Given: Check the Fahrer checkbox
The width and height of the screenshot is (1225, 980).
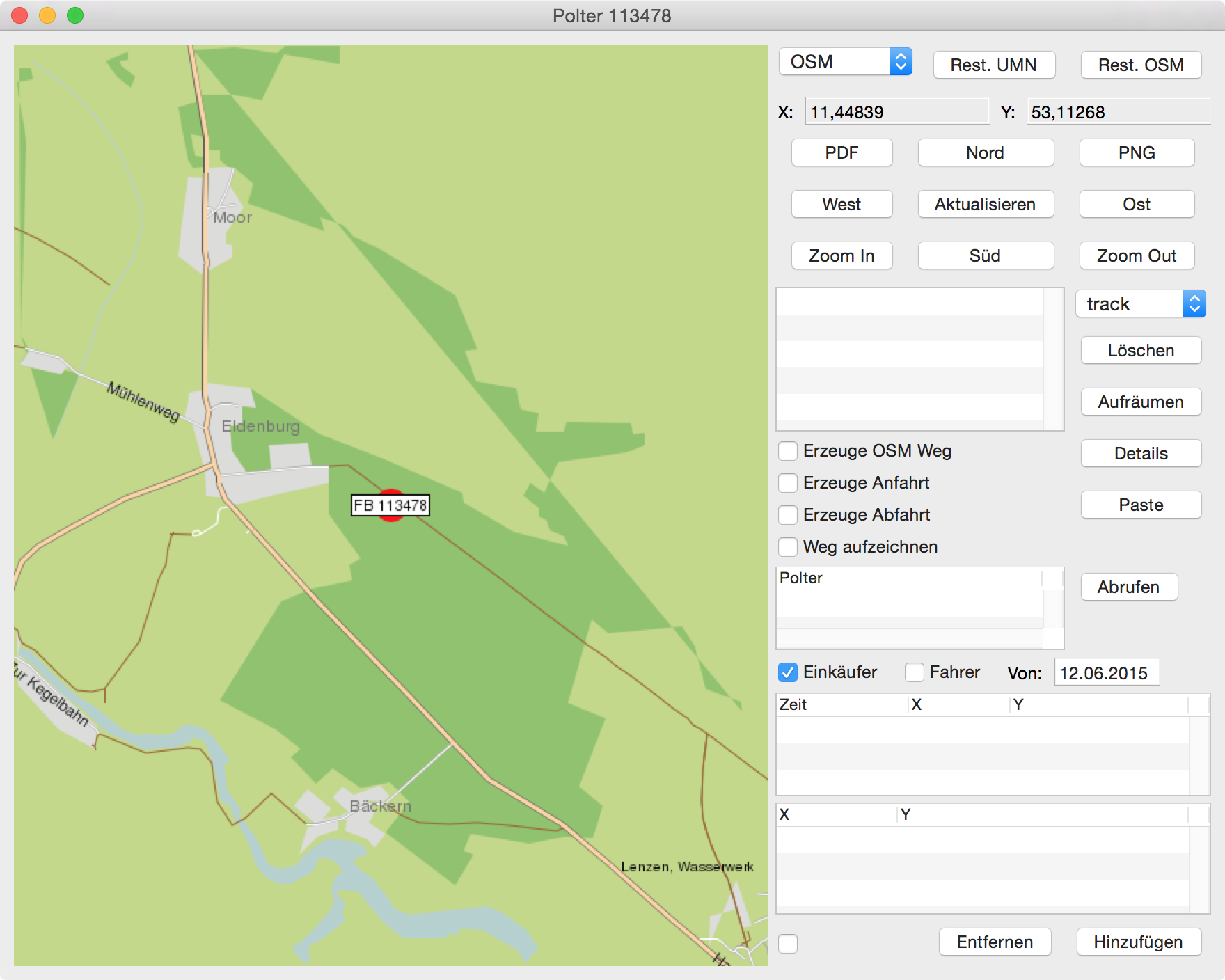Looking at the screenshot, I should coord(915,672).
